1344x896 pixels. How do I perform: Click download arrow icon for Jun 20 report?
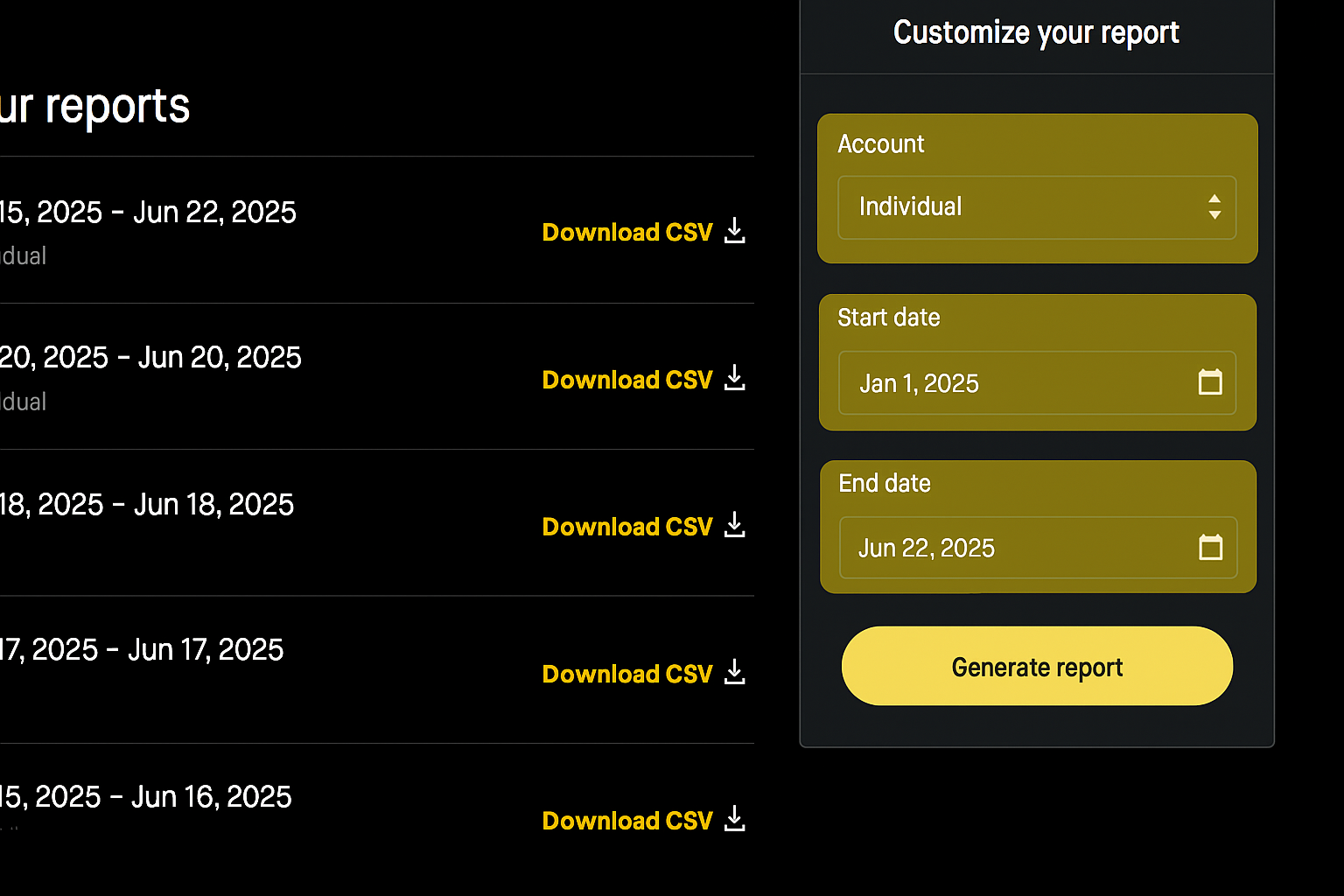(735, 378)
